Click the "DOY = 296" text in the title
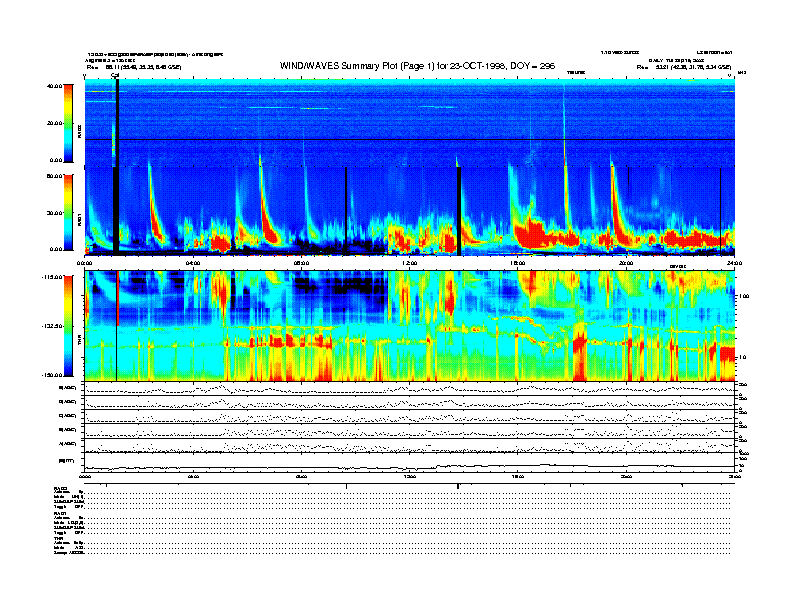Viewport: 792px width, 612px height. (532, 66)
